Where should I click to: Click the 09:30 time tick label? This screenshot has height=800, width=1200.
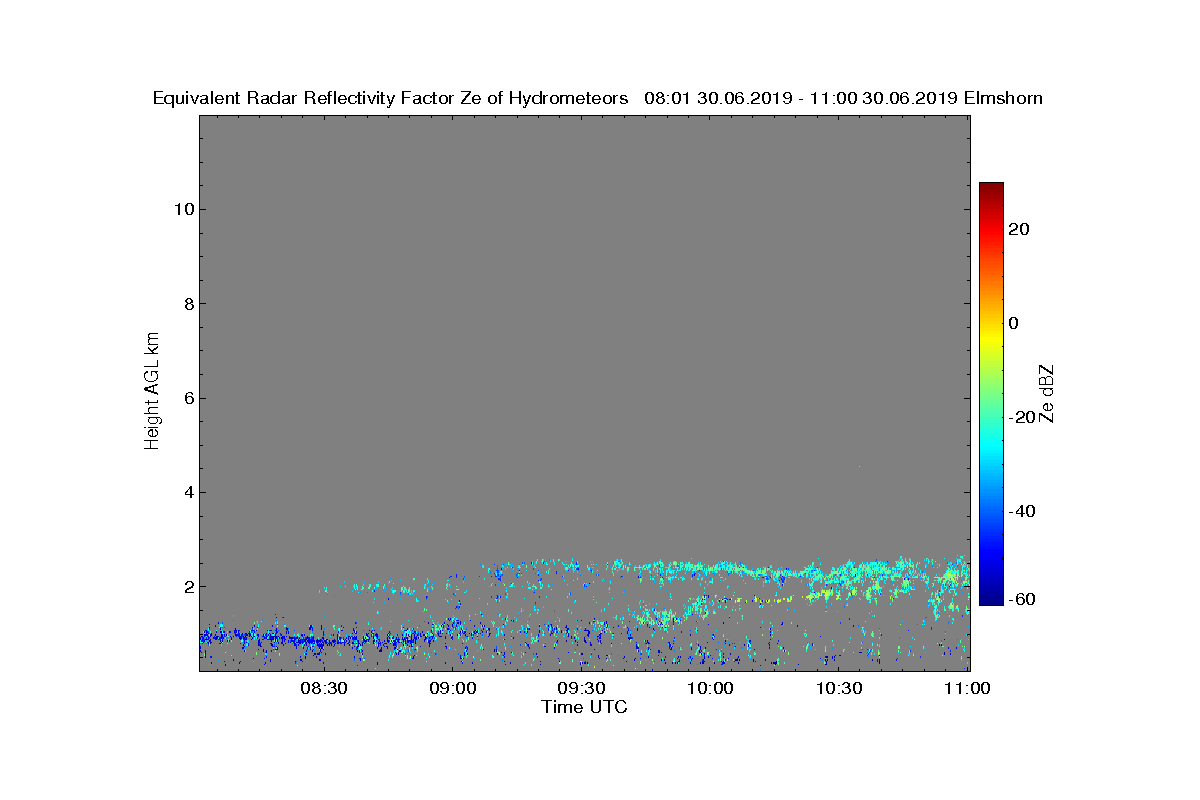[x=582, y=689]
